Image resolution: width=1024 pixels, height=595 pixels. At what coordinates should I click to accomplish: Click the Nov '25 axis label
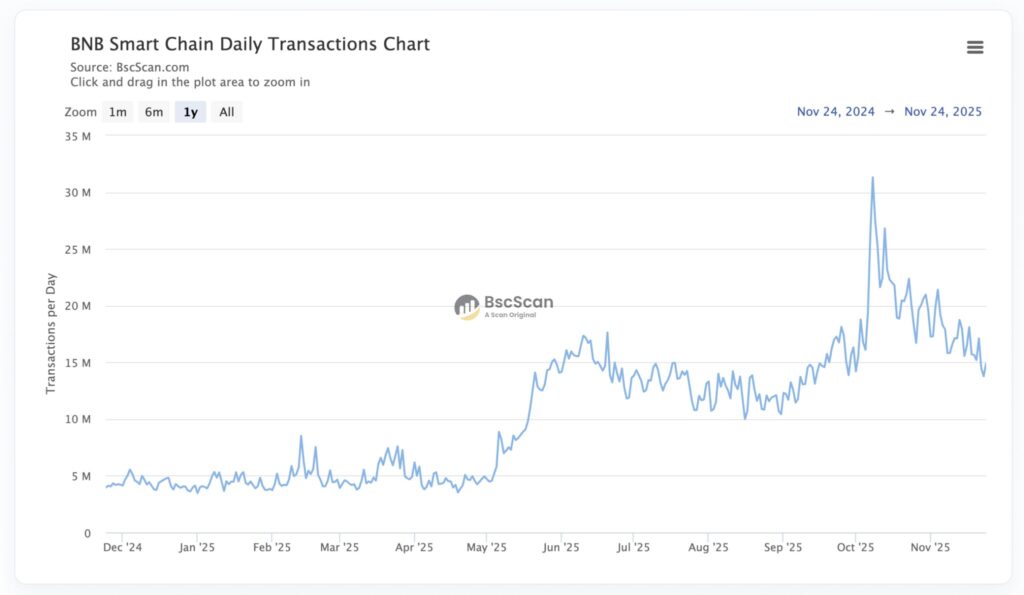[931, 547]
